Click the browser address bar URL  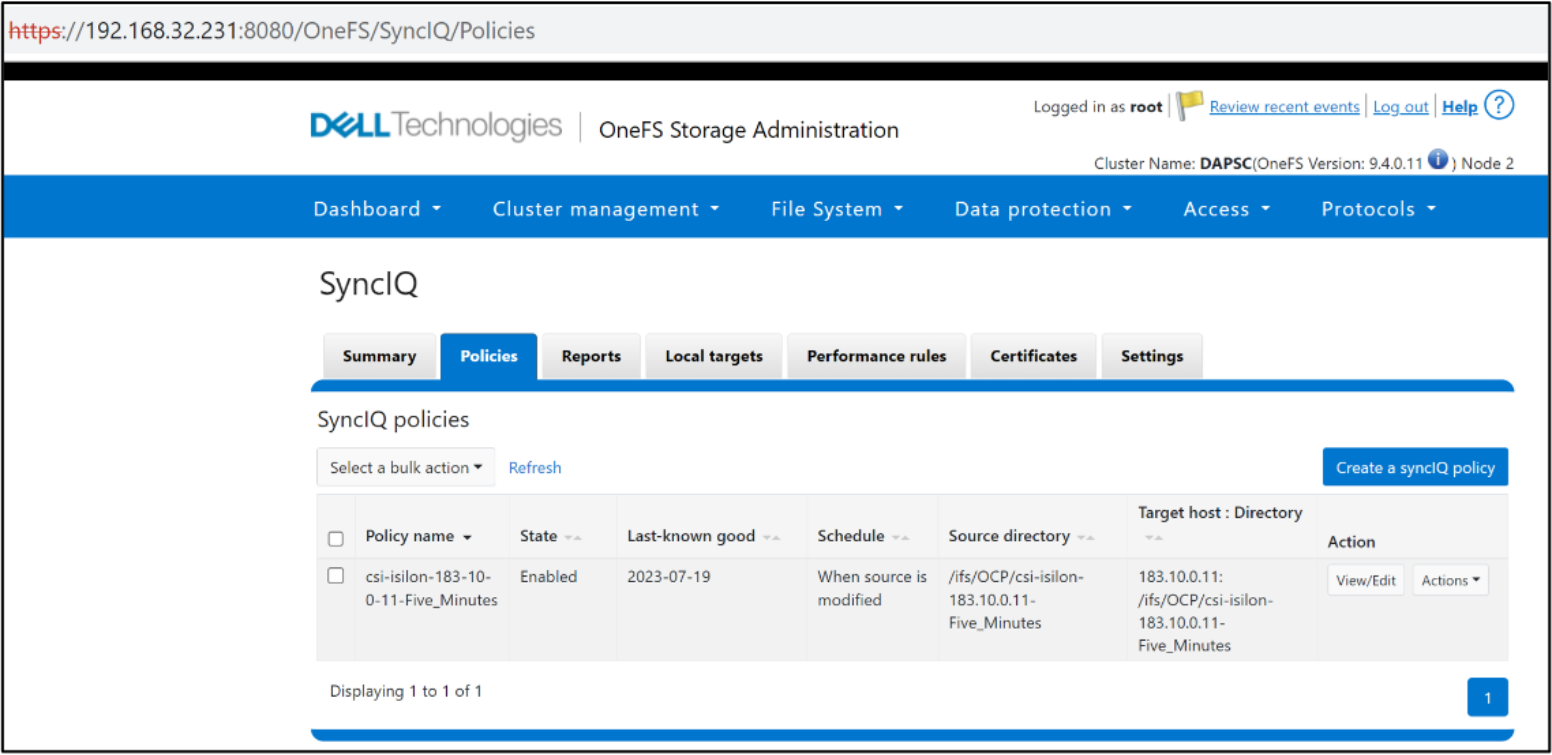[272, 30]
